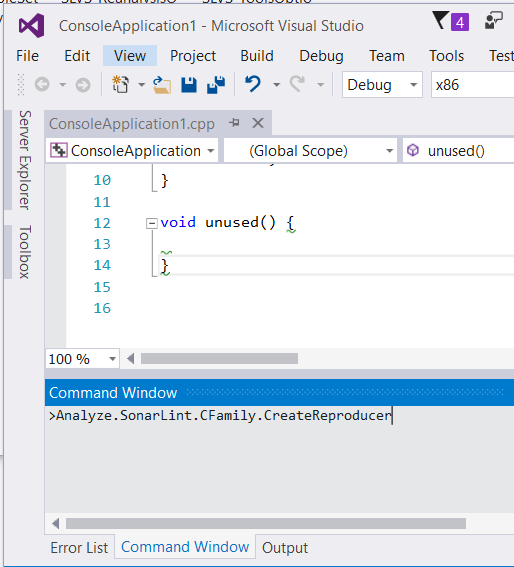514x567 pixels.
Task: Open the New Project dropdown arrow
Action: 141,85
